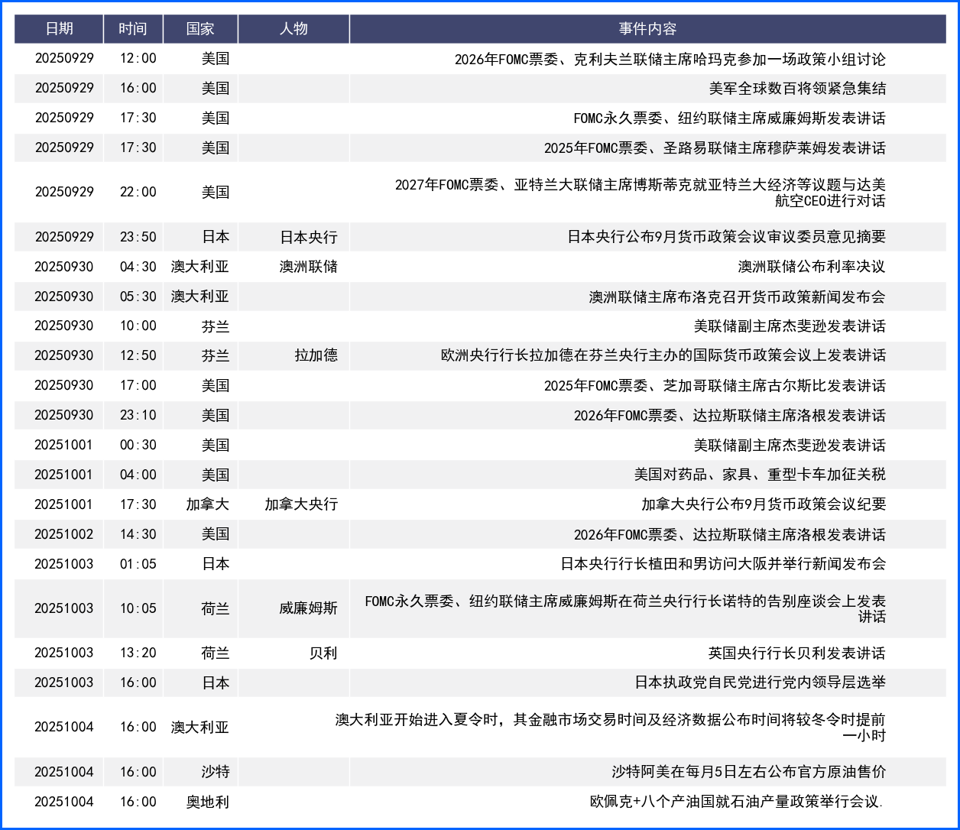Select event 芝加哥联储主席古尔斯比发表讲话
Screen dimensions: 960x830
[714, 386]
